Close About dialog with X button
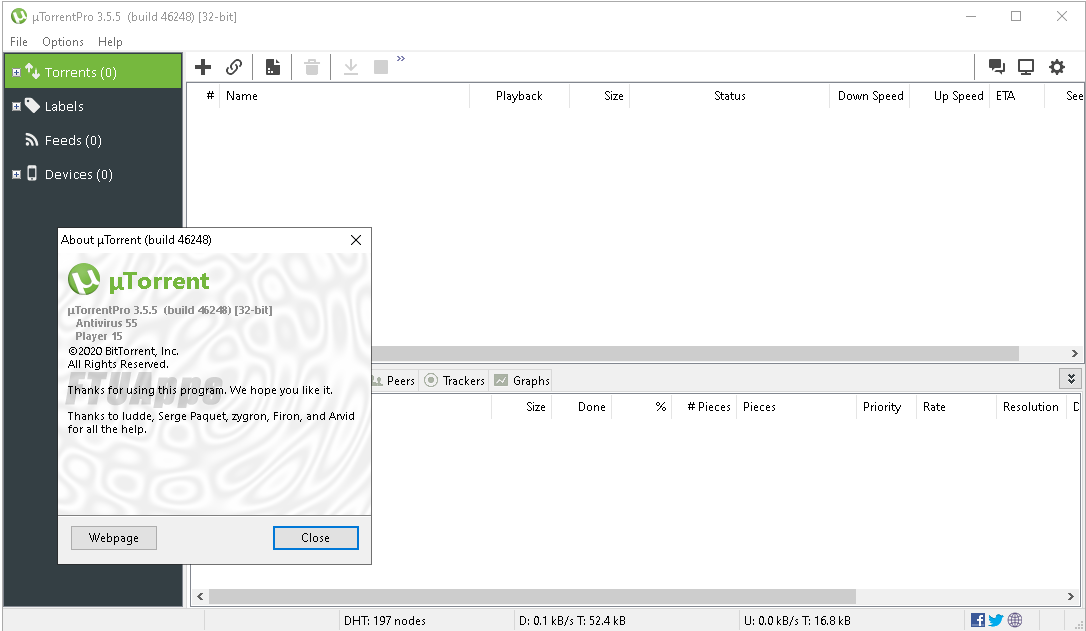This screenshot has width=1086, height=631. click(x=356, y=240)
